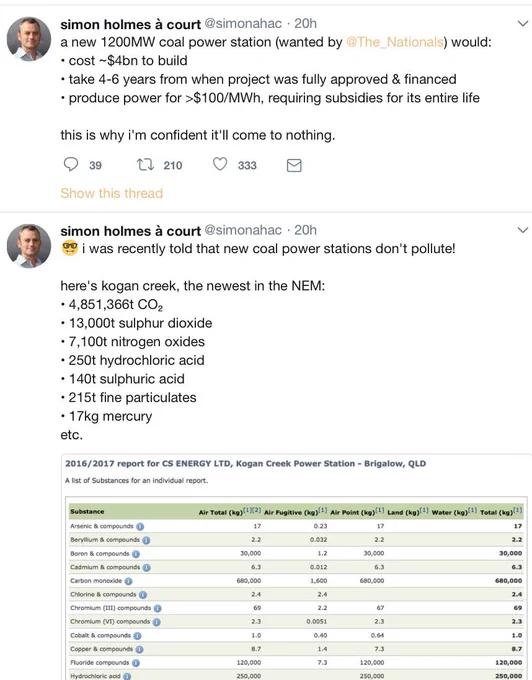The height and width of the screenshot is (680, 532).
Task: Open the @The_Nationals mention link
Action: point(395,42)
